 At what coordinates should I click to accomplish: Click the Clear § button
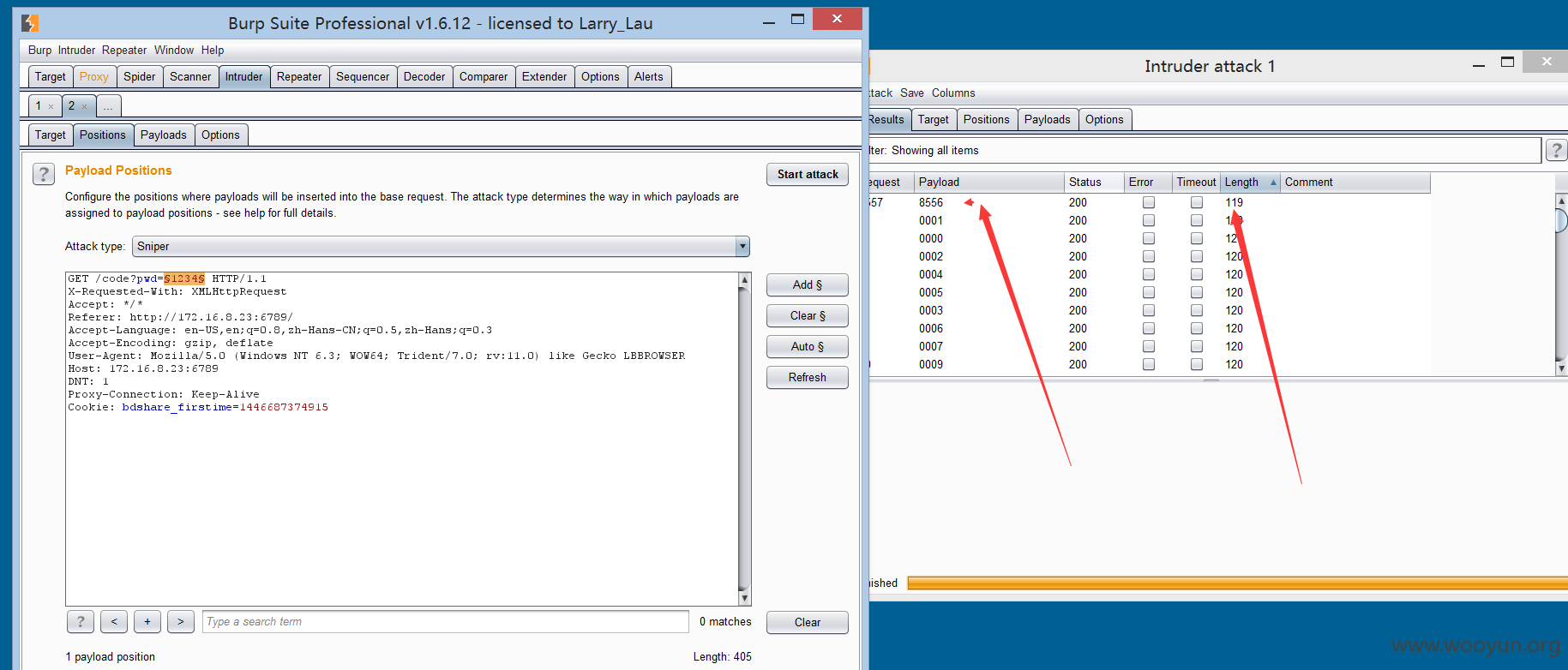click(x=808, y=316)
